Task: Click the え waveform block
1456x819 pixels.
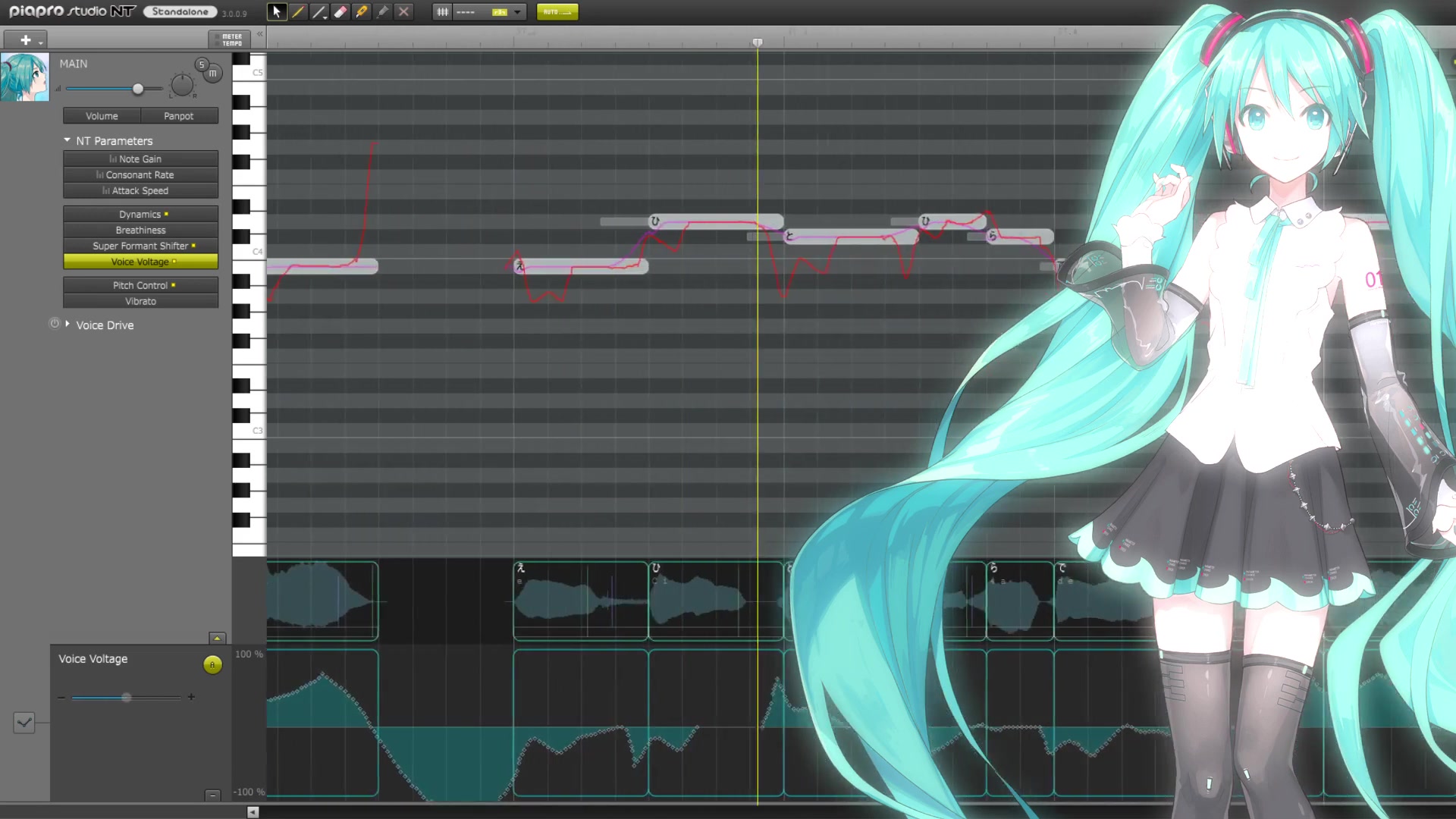Action: pos(580,601)
